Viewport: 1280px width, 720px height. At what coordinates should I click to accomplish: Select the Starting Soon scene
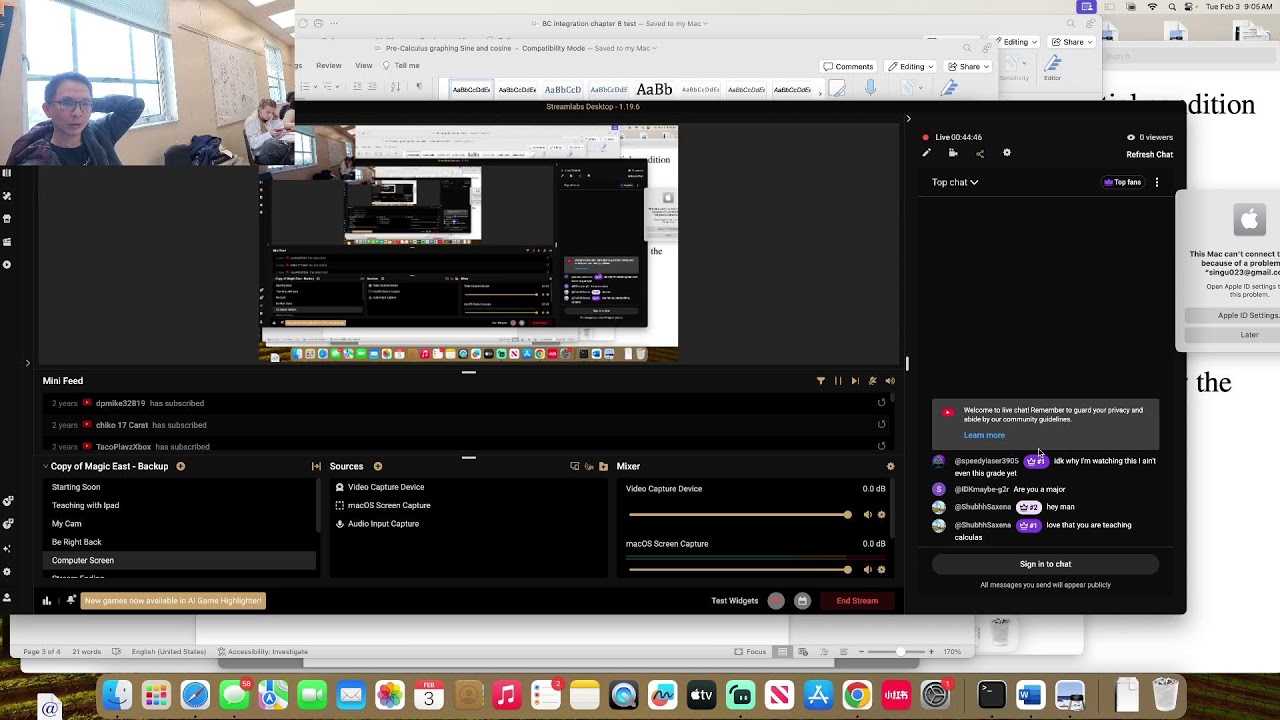coord(180,487)
